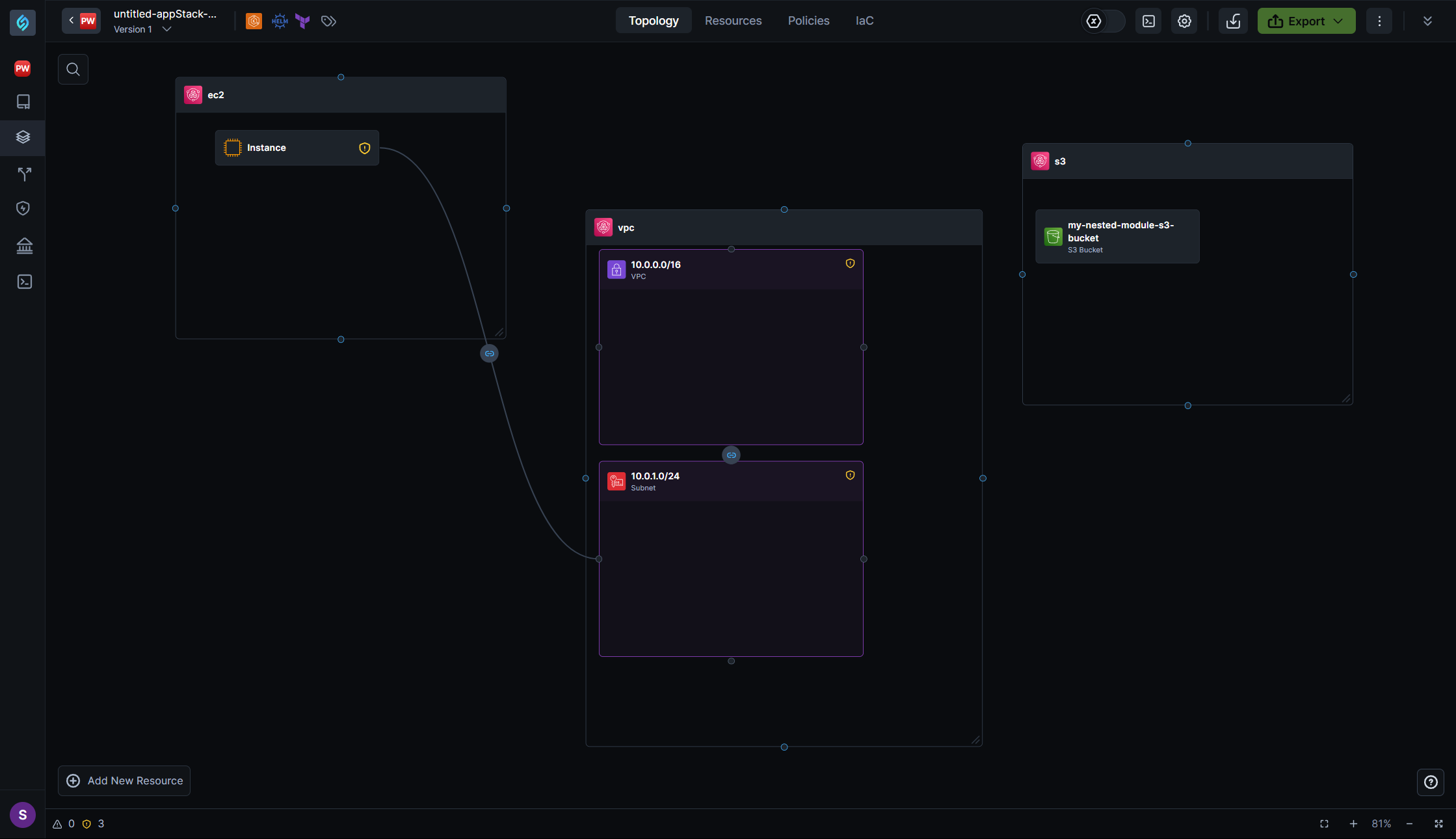Switch to the Topology tab
Viewport: 1456px width, 839px height.
pyautogui.click(x=654, y=21)
